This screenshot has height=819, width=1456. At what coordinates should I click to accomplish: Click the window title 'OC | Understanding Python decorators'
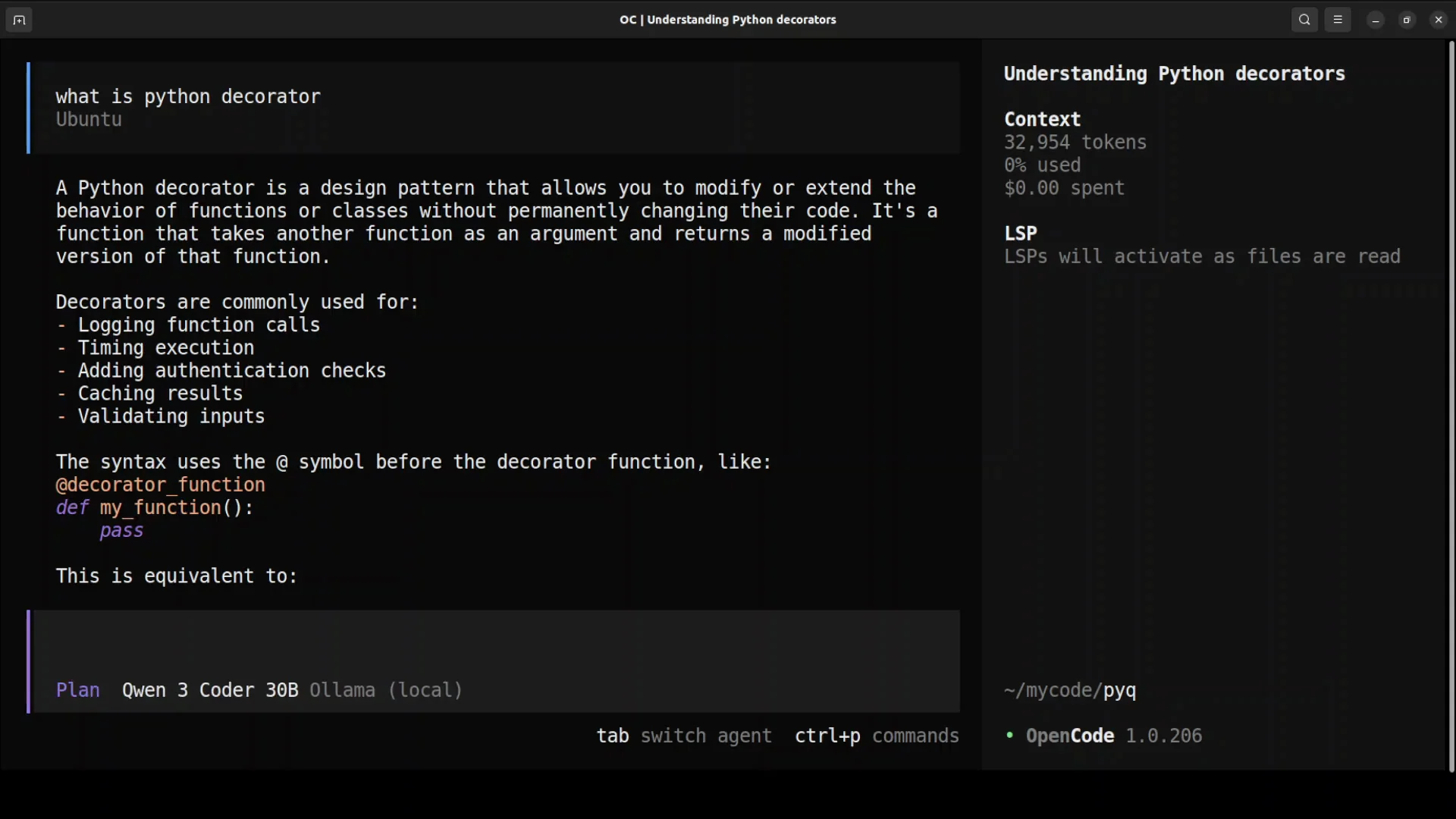(x=727, y=20)
